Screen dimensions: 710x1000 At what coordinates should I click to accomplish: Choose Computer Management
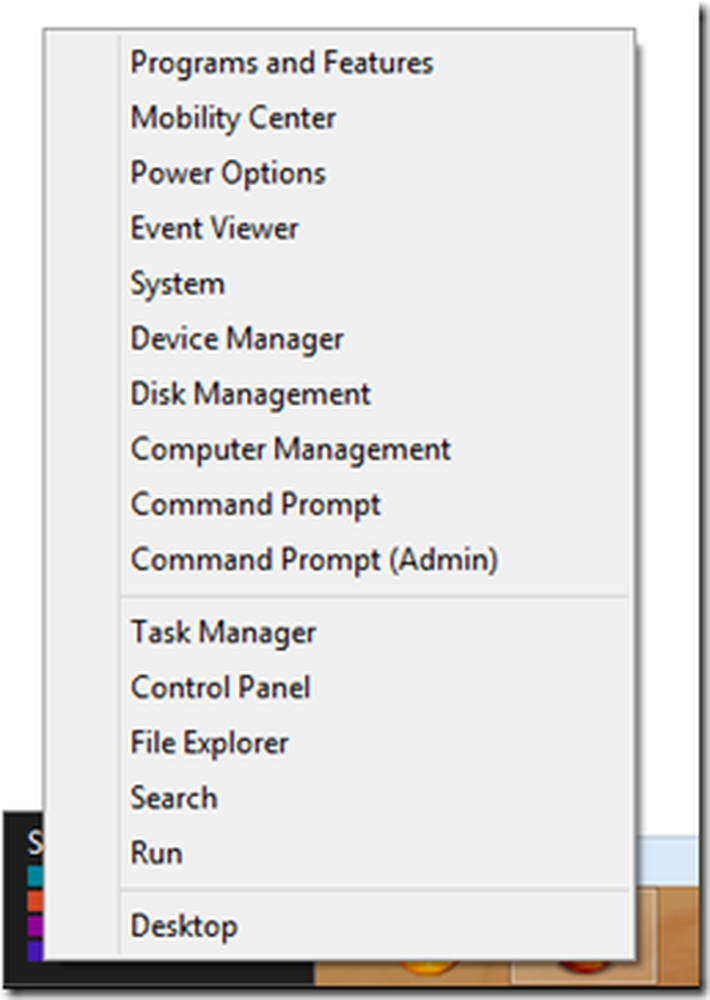290,449
